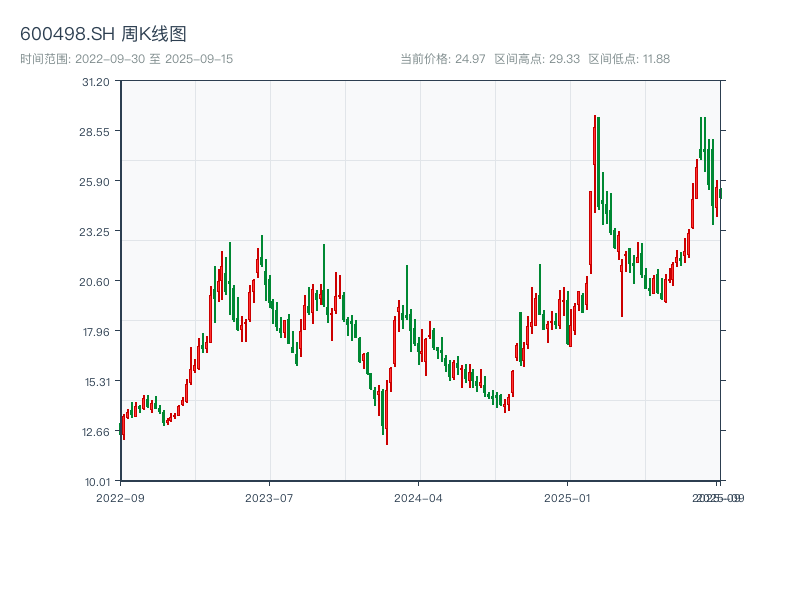This screenshot has width=800, height=600.
Task: Click the 区间低点: 11.88 label
Action: click(629, 59)
